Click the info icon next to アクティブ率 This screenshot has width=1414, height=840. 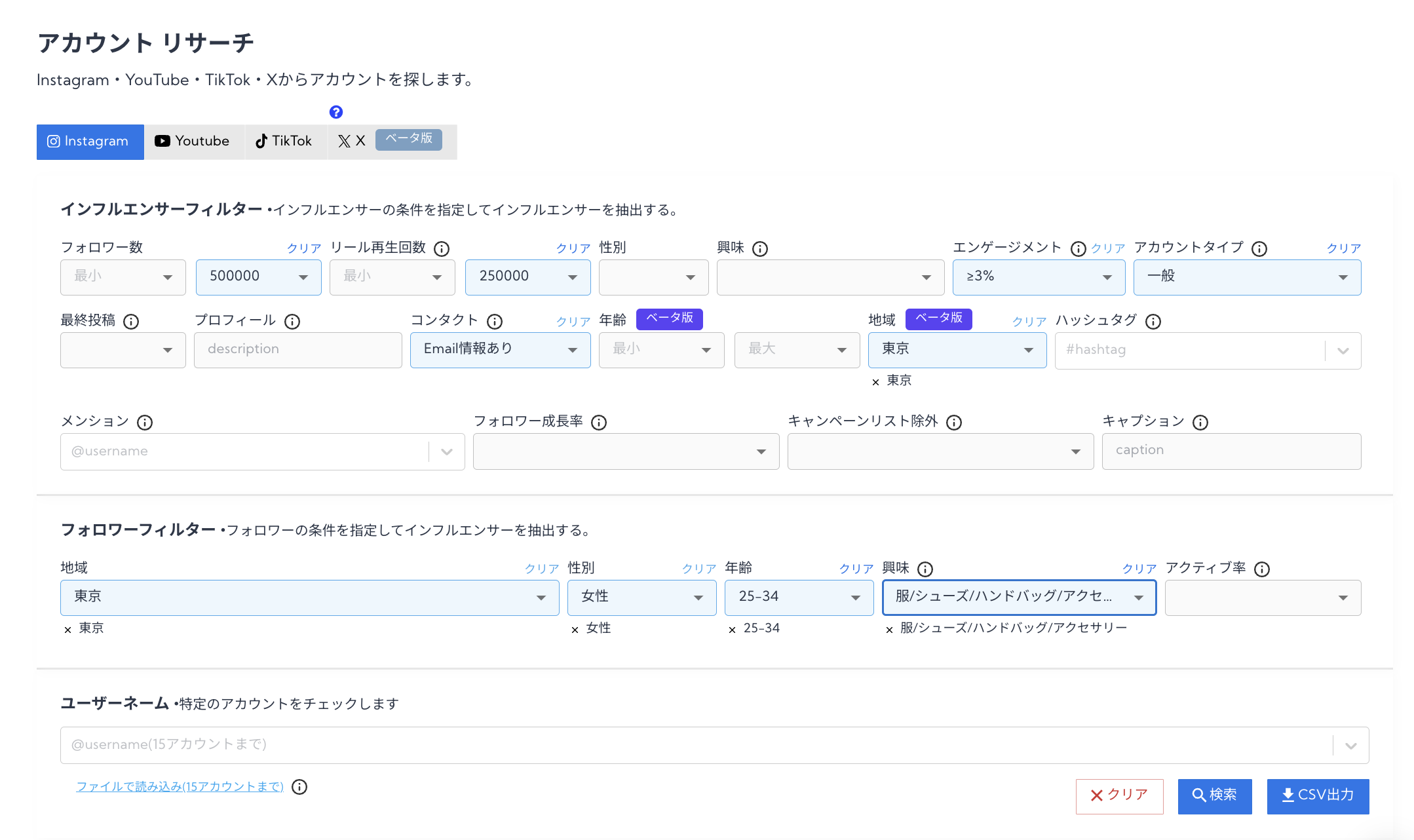(x=1262, y=569)
